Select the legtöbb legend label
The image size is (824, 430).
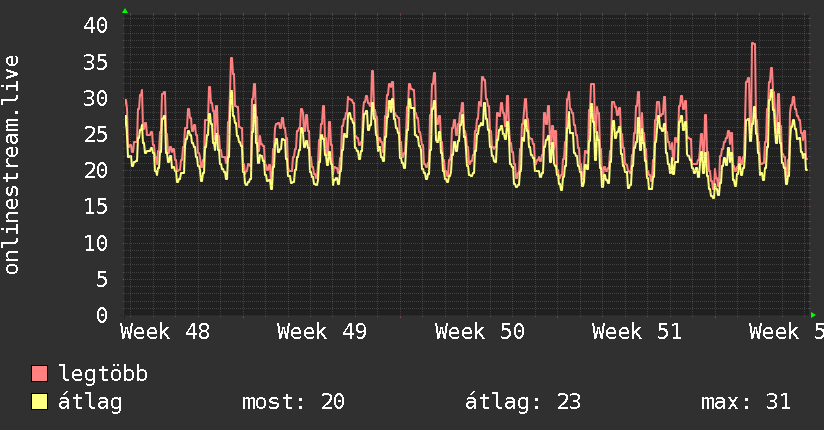[103, 374]
